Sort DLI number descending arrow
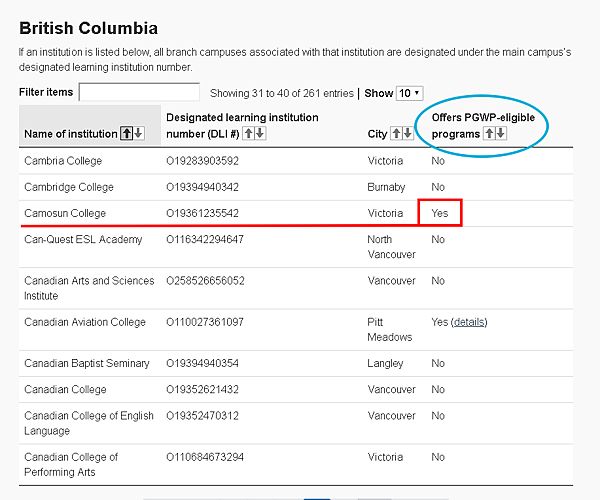Viewport: 600px width, 500px height. pyautogui.click(x=260, y=134)
